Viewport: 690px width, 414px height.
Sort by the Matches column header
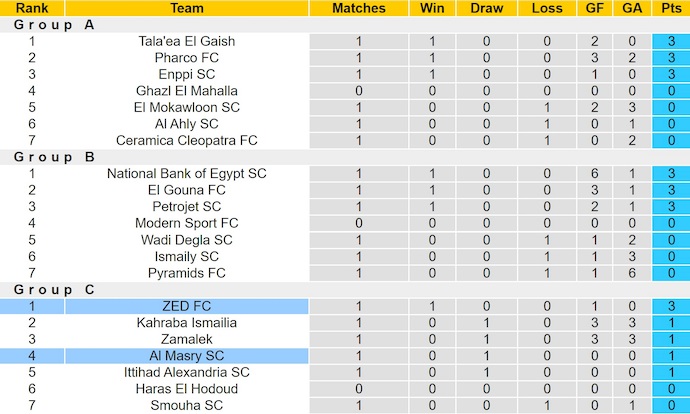point(358,8)
